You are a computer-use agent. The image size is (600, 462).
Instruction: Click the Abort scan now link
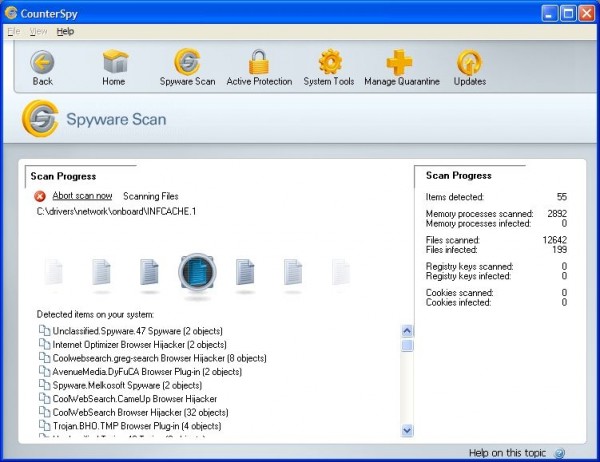[x=82, y=196]
